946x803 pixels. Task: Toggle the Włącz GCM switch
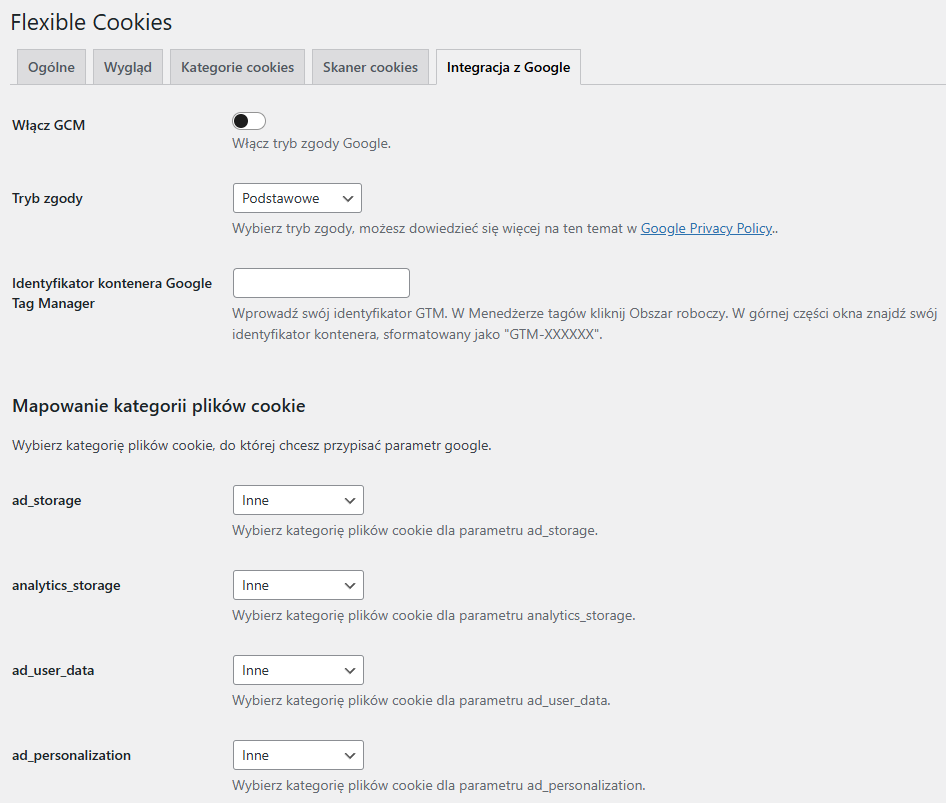249,121
